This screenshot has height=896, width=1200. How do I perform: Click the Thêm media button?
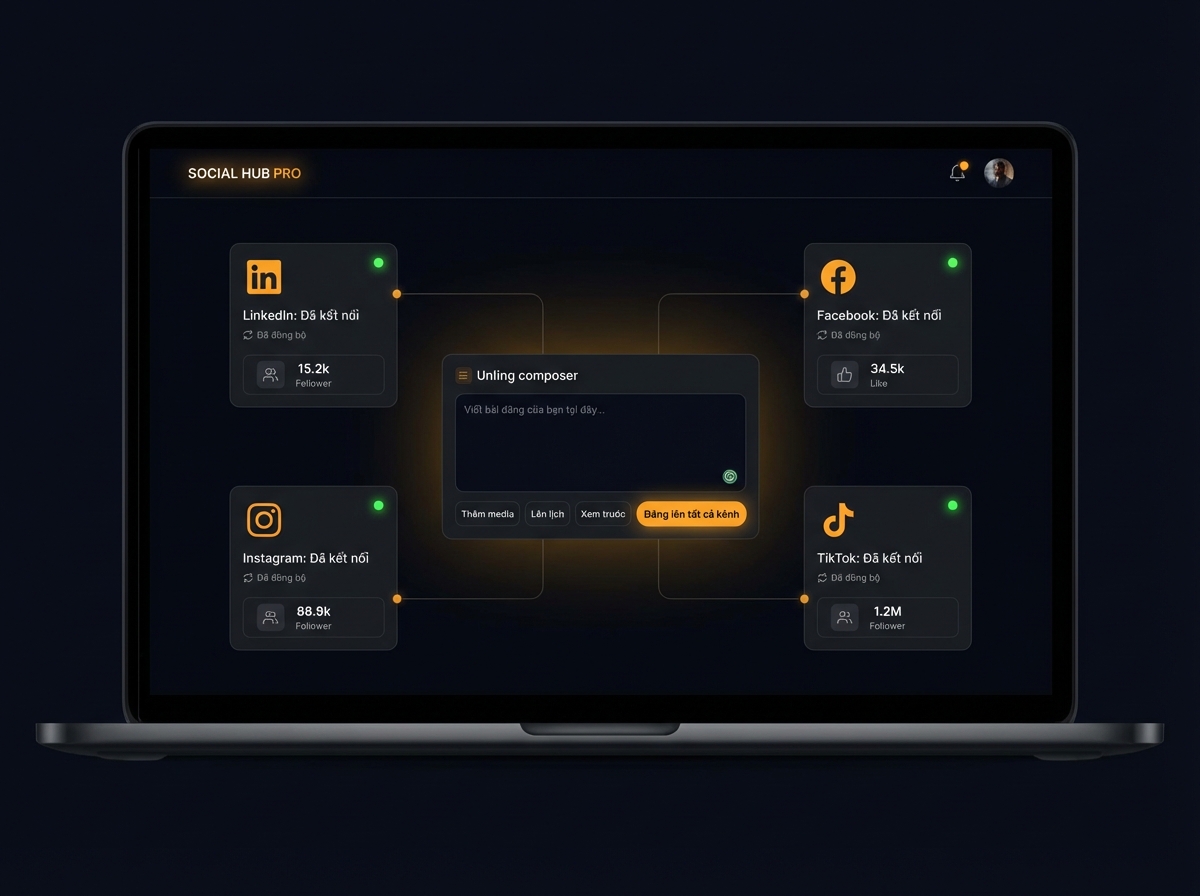pyautogui.click(x=487, y=514)
